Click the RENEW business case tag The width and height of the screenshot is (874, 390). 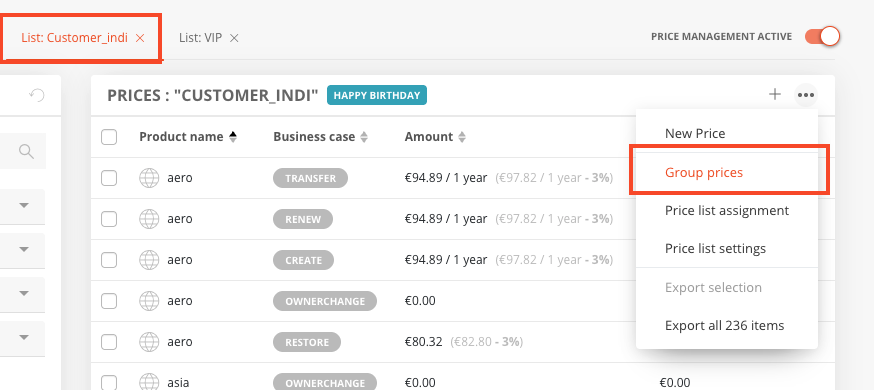pos(303,219)
